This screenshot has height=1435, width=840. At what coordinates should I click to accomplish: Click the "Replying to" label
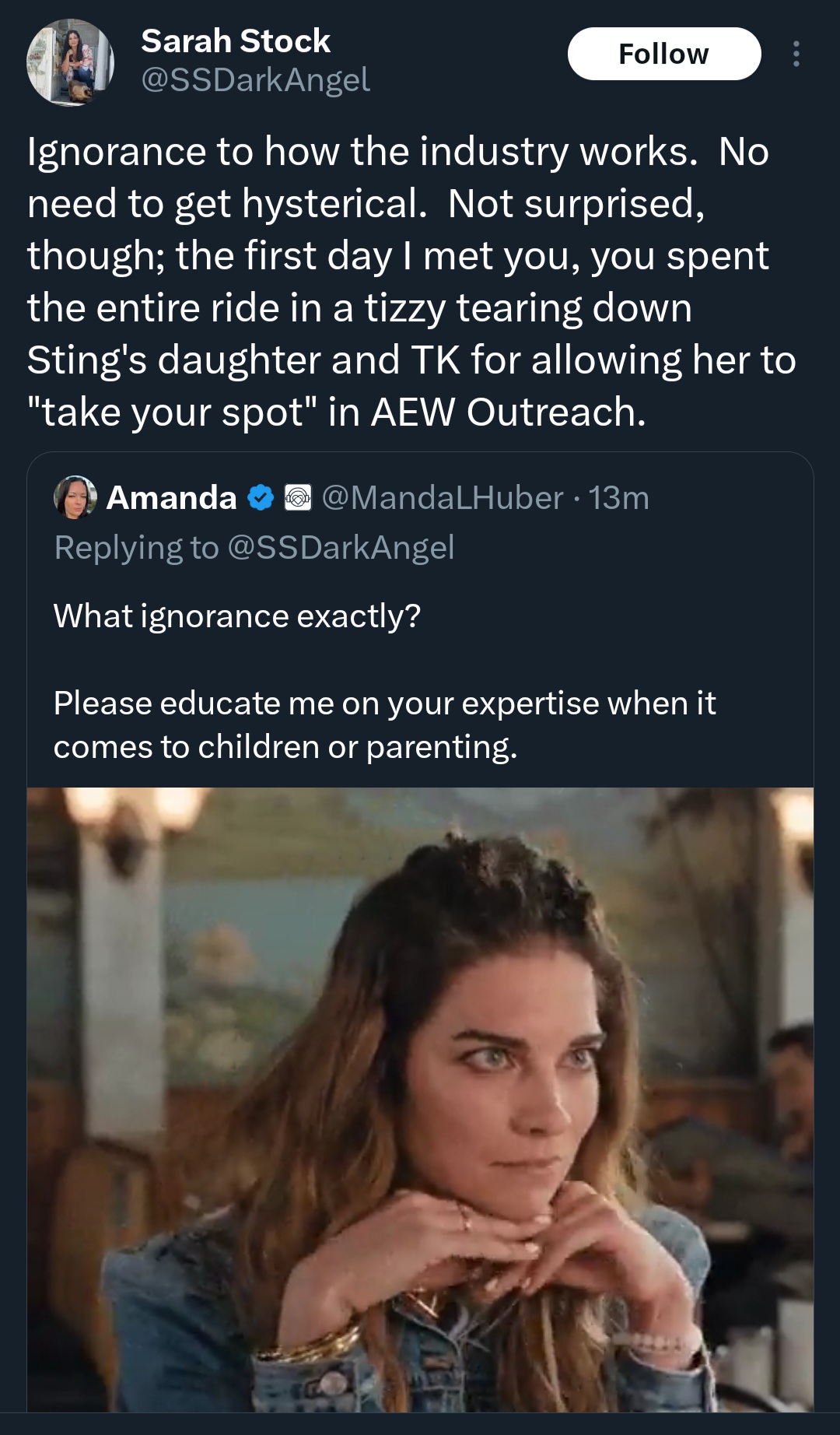136,548
